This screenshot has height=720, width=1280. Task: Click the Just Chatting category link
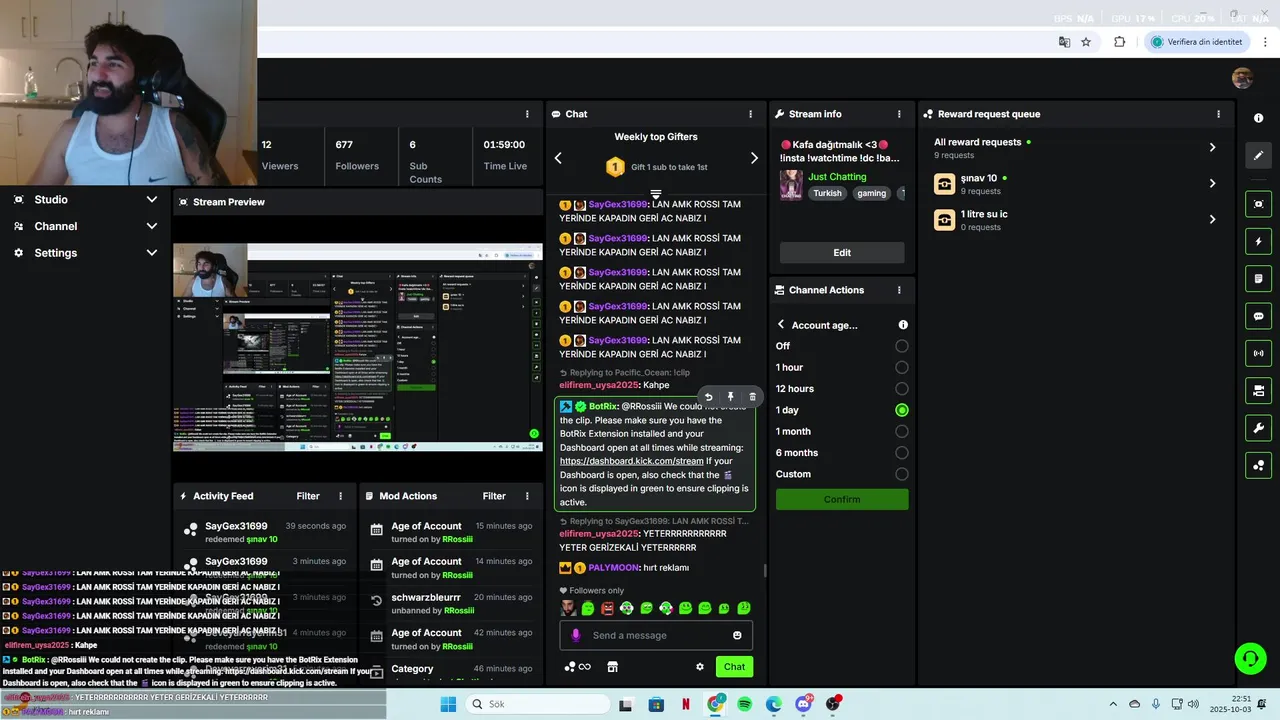pos(837,177)
